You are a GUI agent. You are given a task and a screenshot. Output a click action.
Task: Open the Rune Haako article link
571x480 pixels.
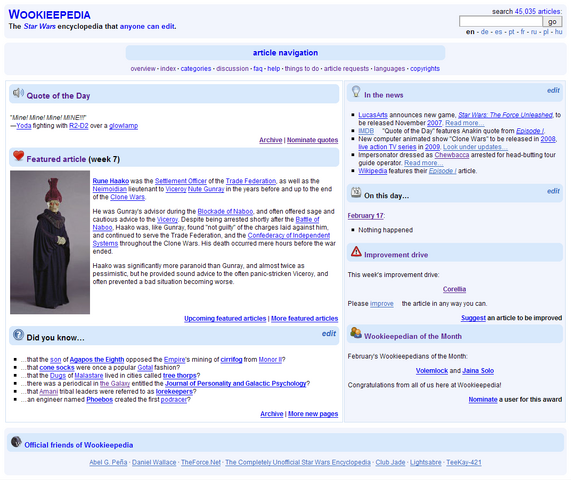(x=111, y=181)
